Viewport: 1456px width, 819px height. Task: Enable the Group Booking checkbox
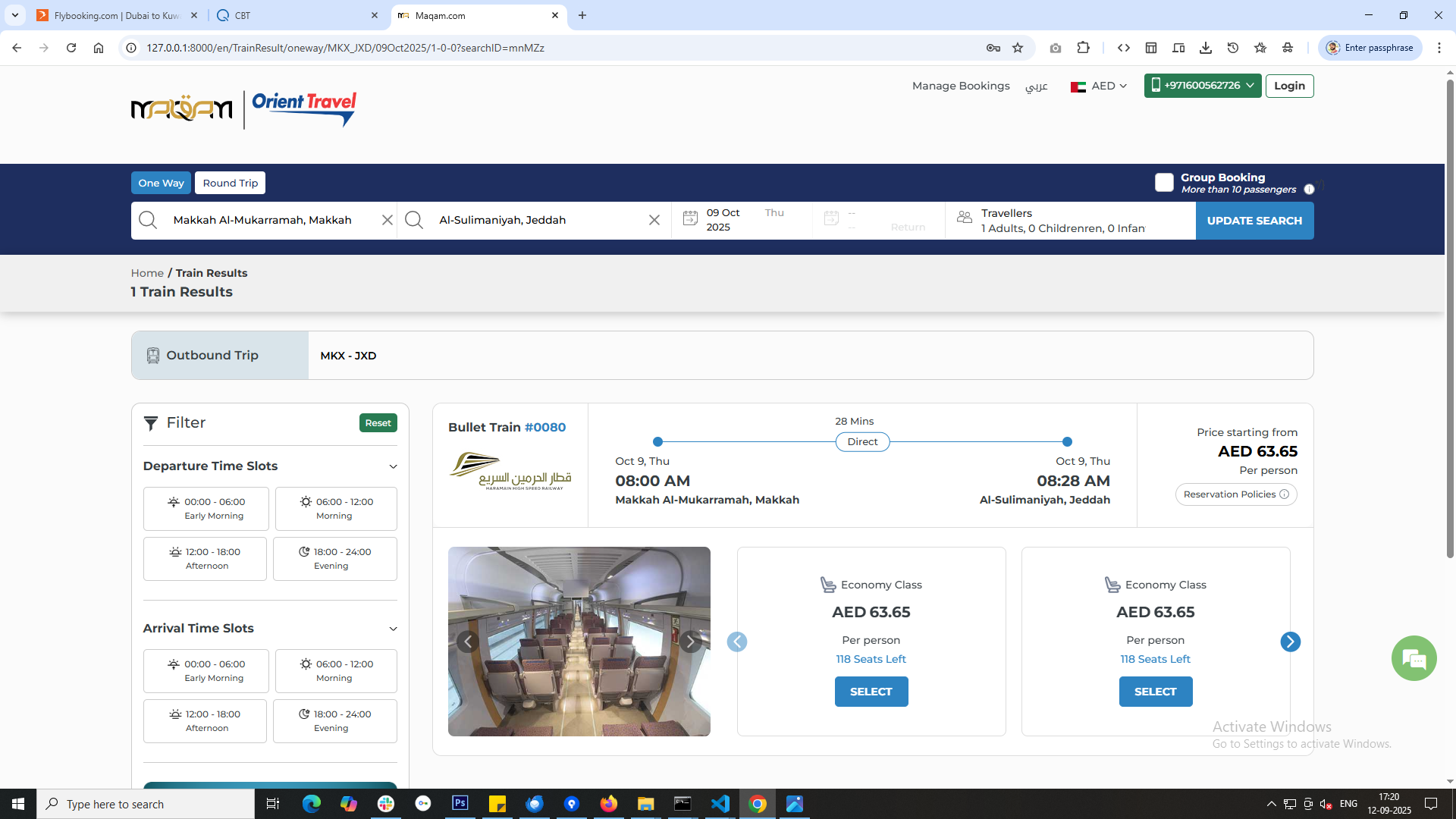(x=1164, y=183)
